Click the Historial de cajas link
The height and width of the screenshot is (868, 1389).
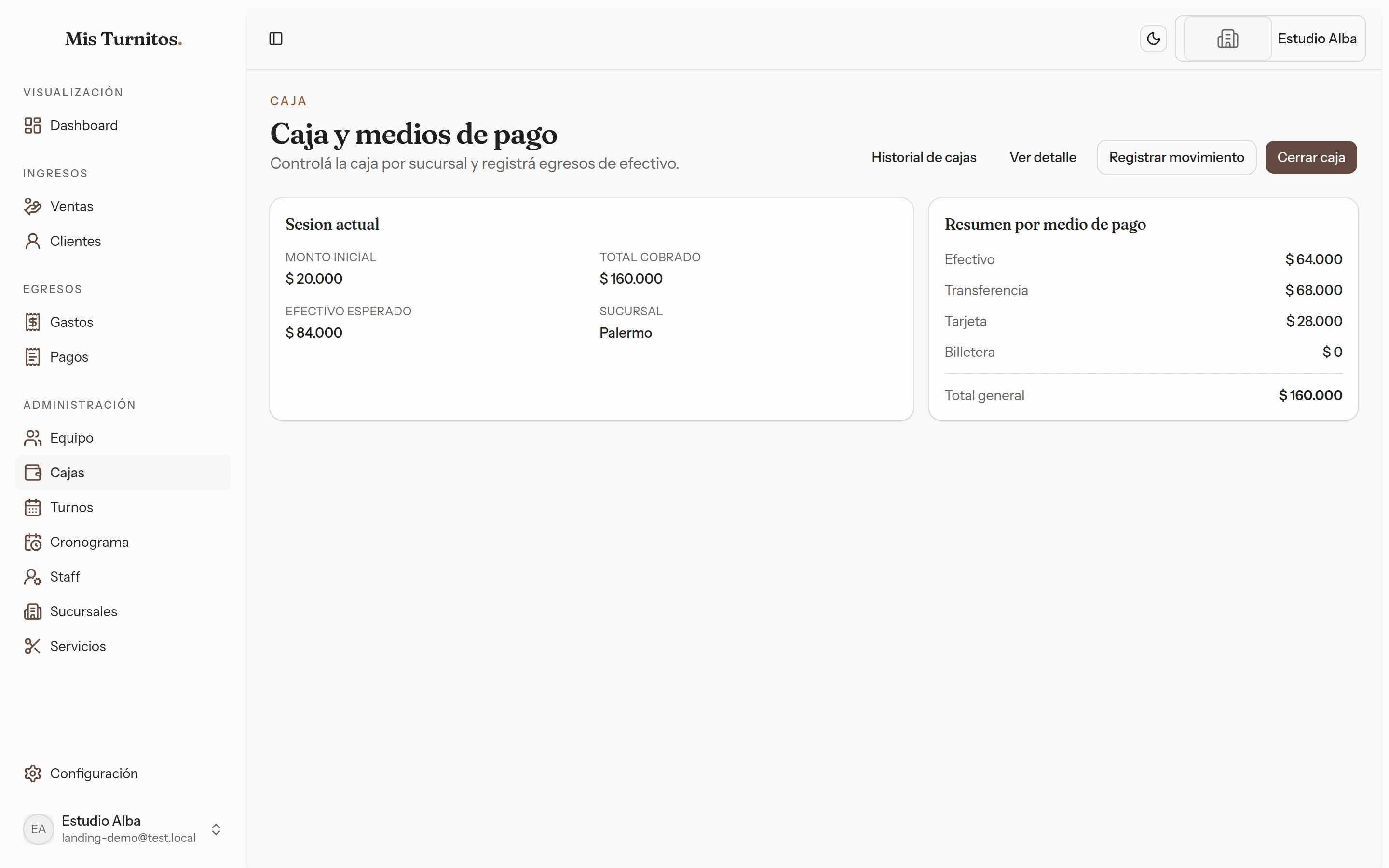point(924,157)
